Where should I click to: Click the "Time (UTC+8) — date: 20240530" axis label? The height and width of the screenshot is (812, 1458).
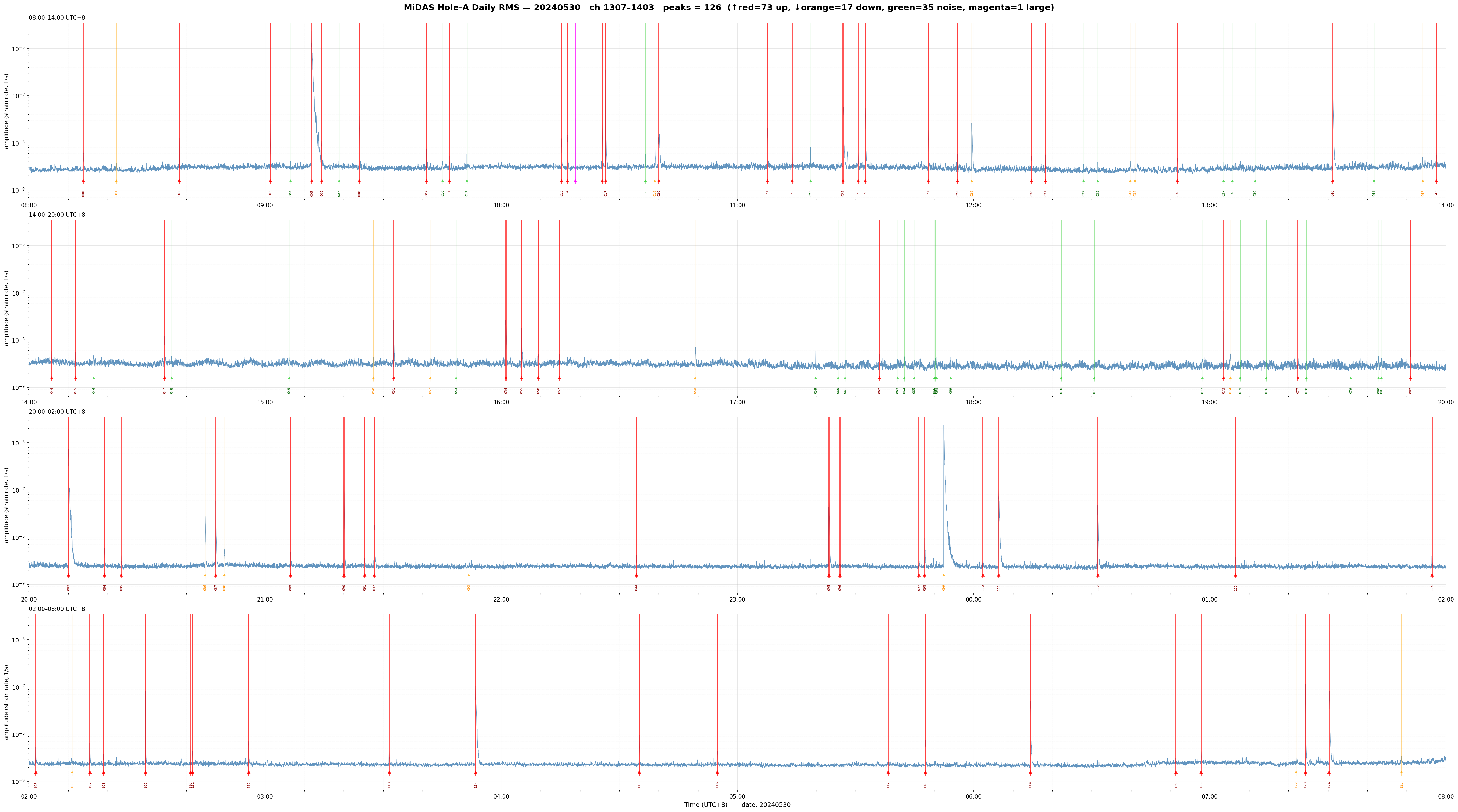[x=737, y=805]
